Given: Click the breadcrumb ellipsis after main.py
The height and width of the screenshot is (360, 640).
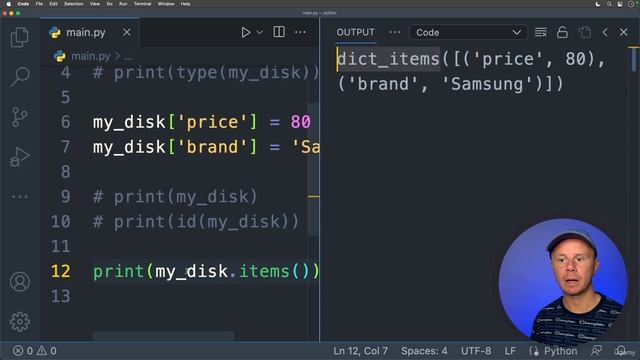Looking at the screenshot, I should pos(128,57).
